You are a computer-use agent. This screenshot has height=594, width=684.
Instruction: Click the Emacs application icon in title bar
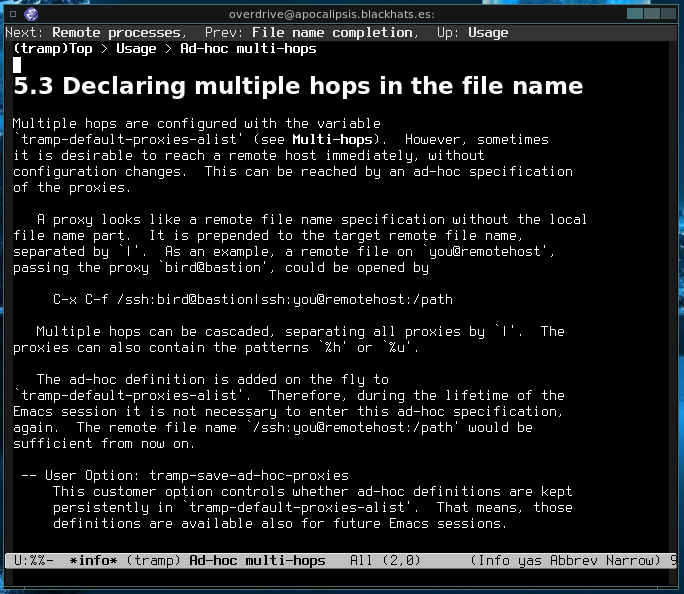coord(31,14)
